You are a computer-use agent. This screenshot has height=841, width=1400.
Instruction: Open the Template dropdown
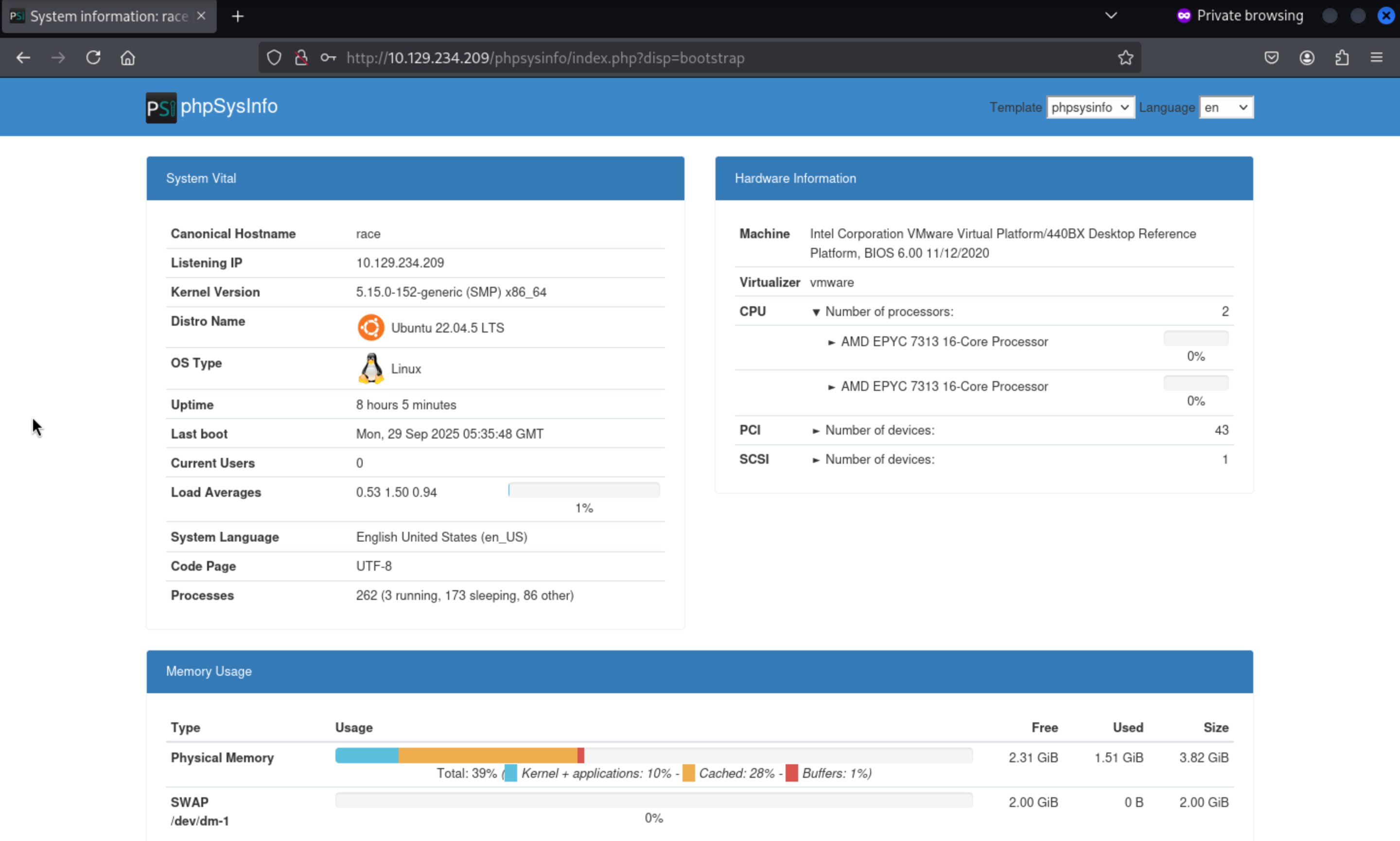[1090, 107]
